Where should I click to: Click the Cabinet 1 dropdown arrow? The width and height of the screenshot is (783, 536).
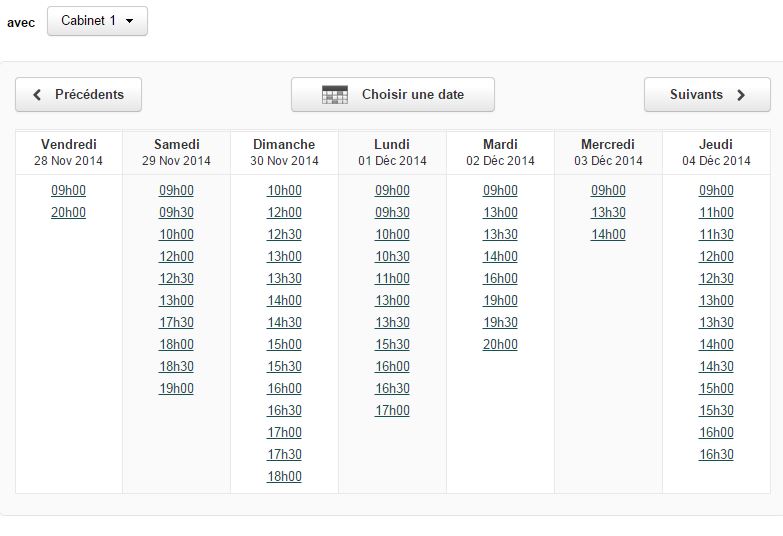point(129,21)
